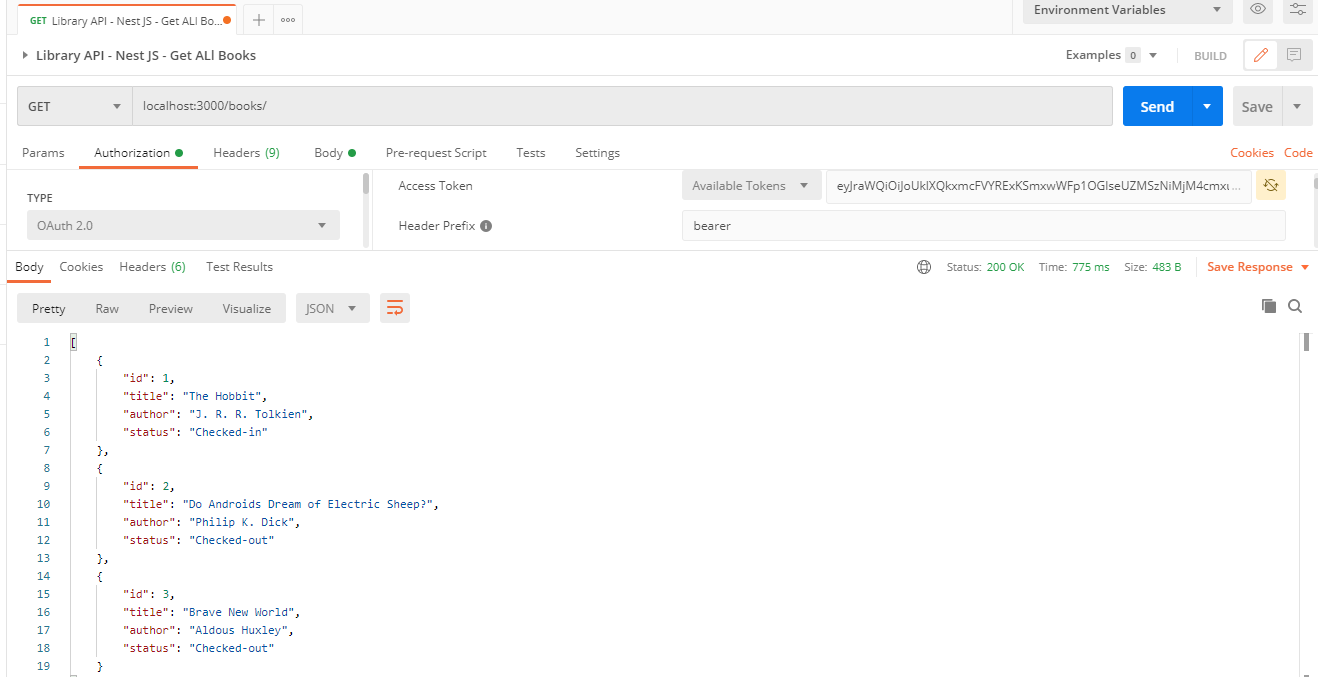
Task: Click the globe network icon near Status
Action: [924, 267]
